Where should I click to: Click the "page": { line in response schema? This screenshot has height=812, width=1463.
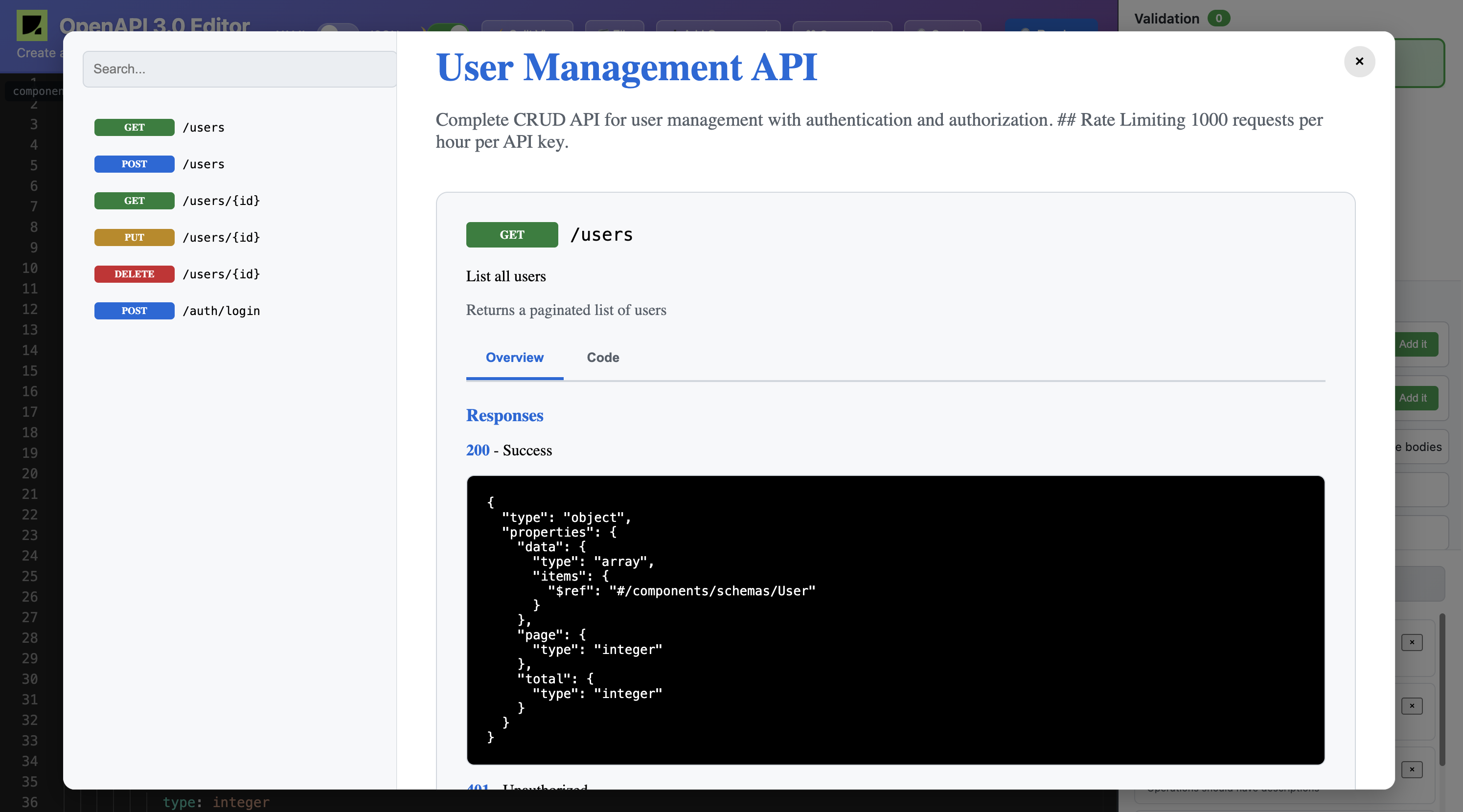coord(551,635)
